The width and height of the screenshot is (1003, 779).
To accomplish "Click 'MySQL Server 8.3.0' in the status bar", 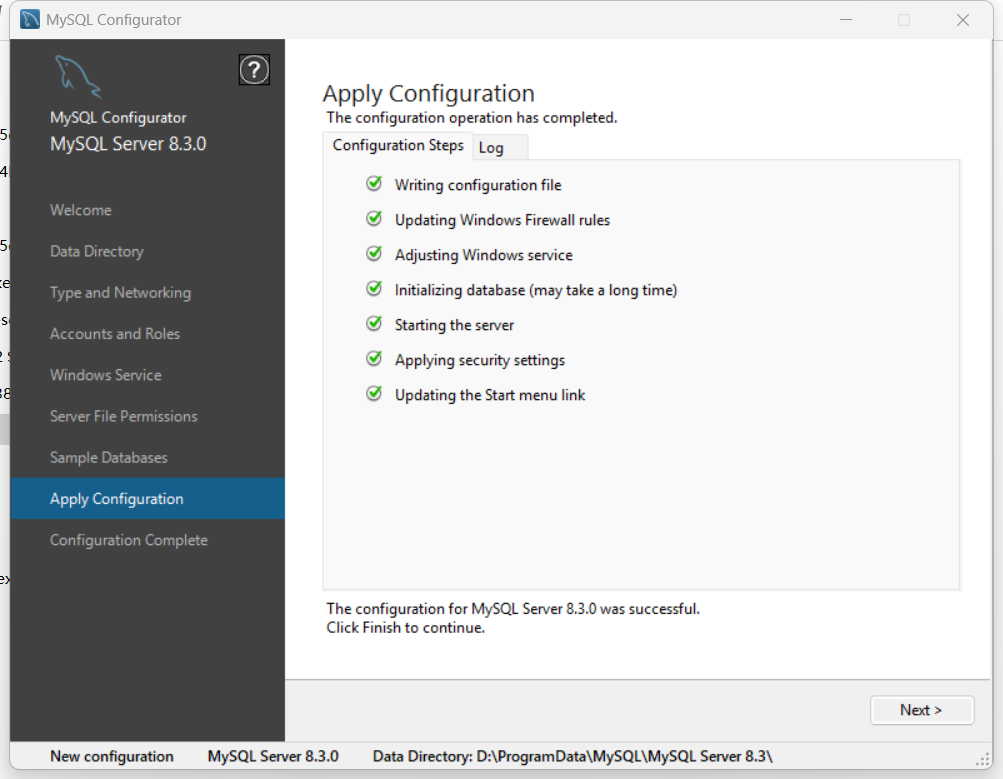I will pyautogui.click(x=273, y=757).
